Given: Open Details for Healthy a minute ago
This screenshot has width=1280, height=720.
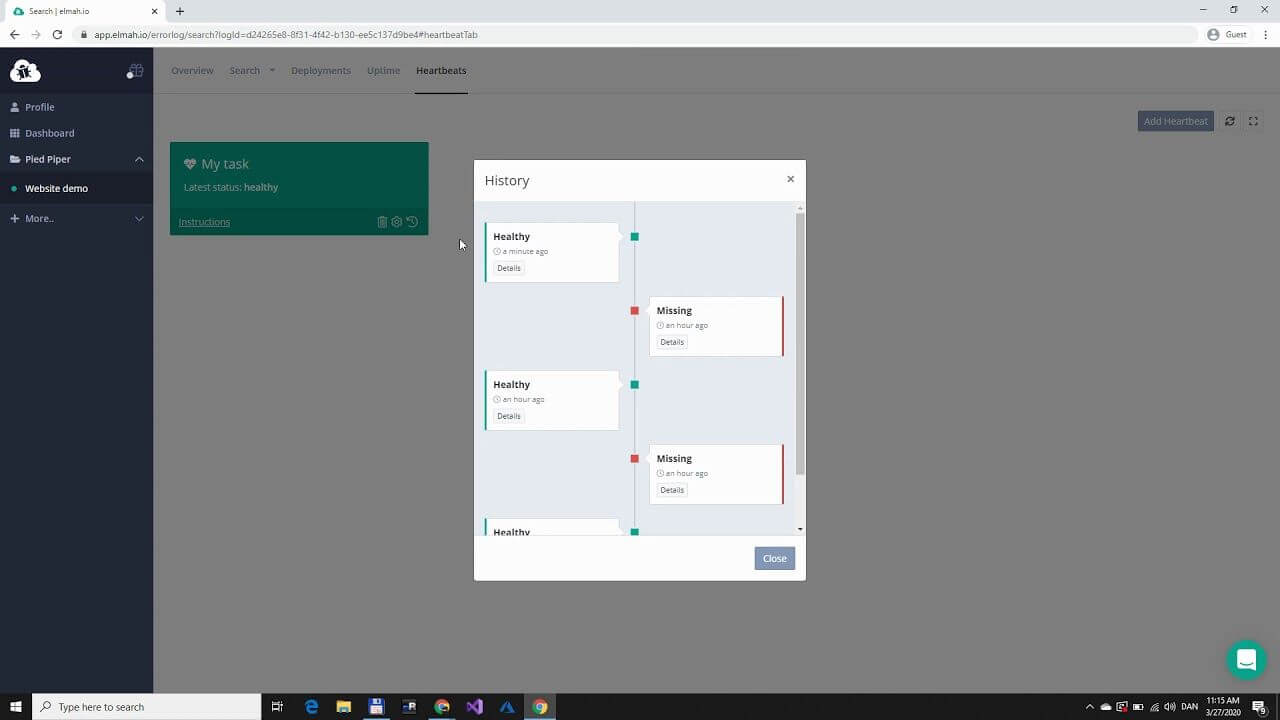Looking at the screenshot, I should [x=509, y=268].
